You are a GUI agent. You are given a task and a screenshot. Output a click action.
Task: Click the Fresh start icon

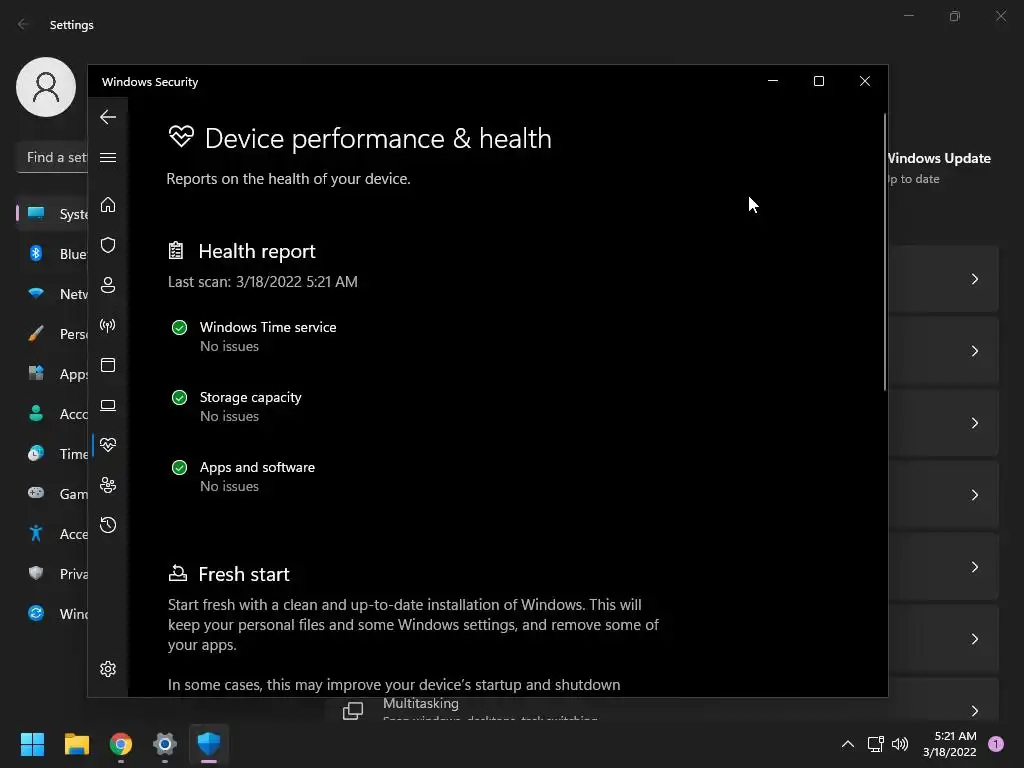point(177,573)
